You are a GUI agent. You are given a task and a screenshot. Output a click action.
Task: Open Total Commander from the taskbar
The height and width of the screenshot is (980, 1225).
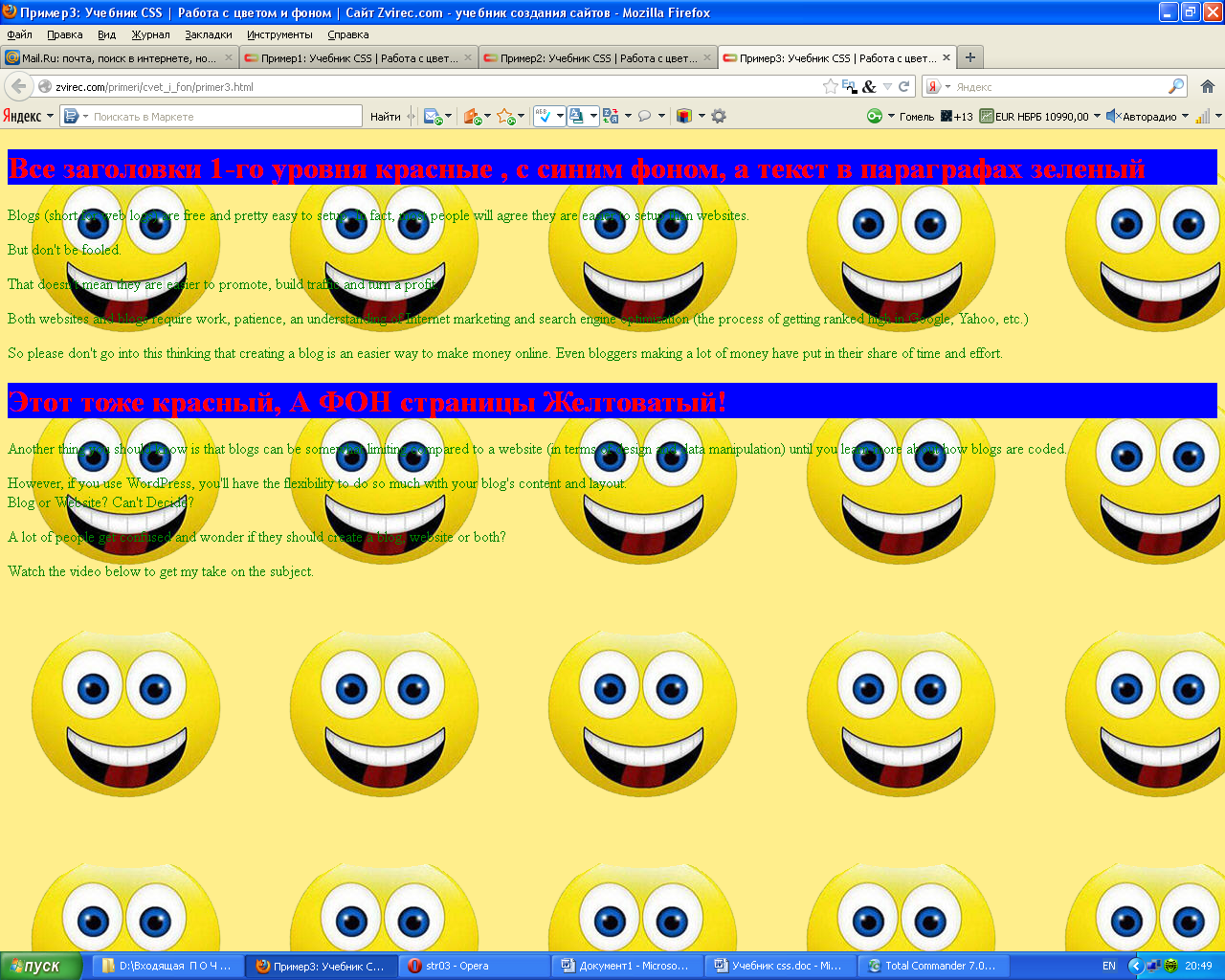935,966
